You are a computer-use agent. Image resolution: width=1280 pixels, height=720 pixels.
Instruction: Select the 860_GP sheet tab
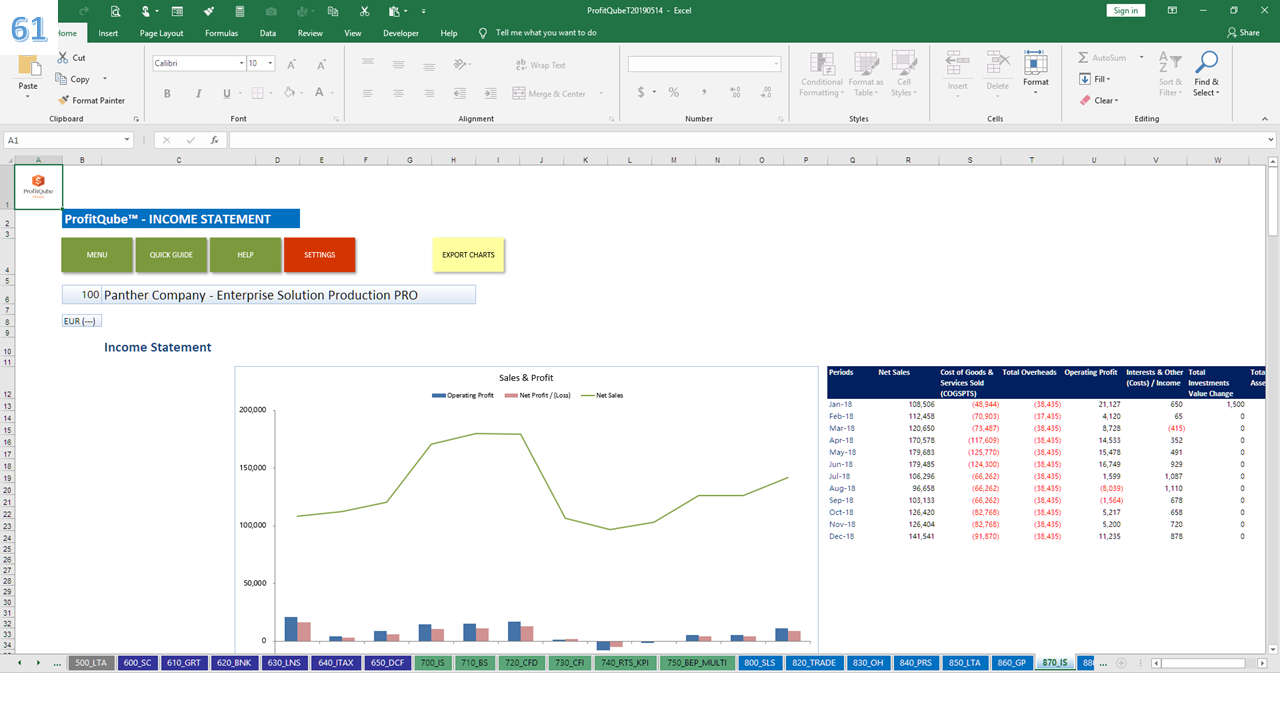pos(1012,663)
